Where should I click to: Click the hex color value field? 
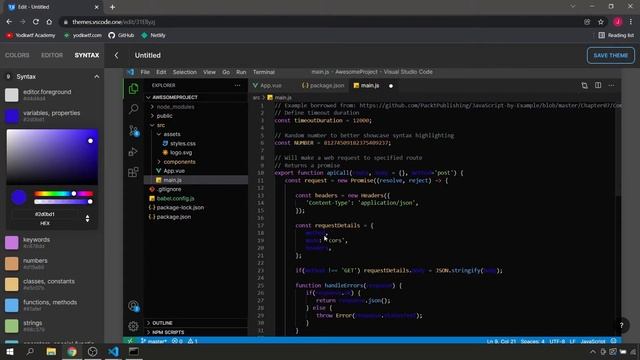coord(45,214)
